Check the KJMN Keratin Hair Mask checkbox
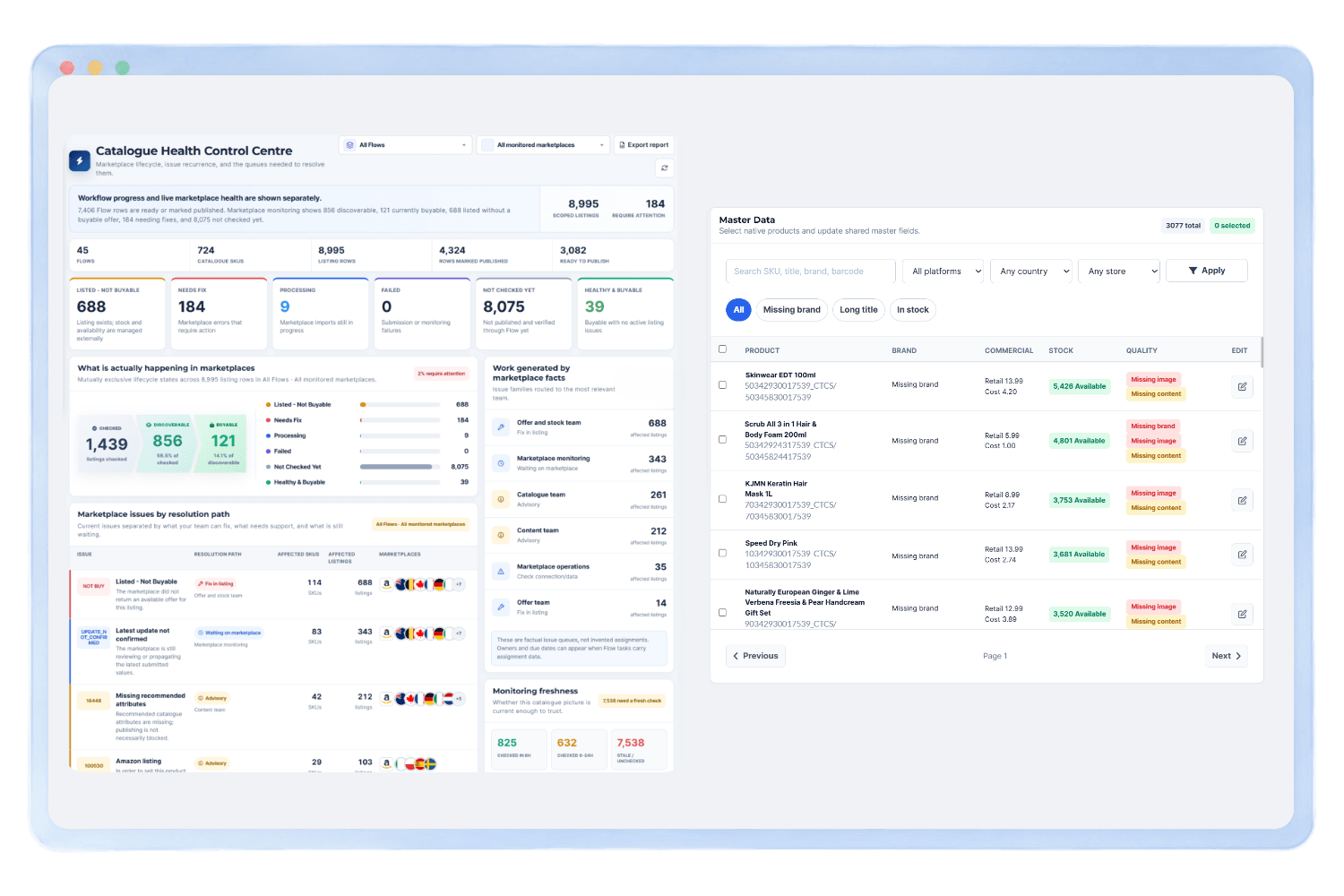The image size is (1344, 896). click(722, 499)
